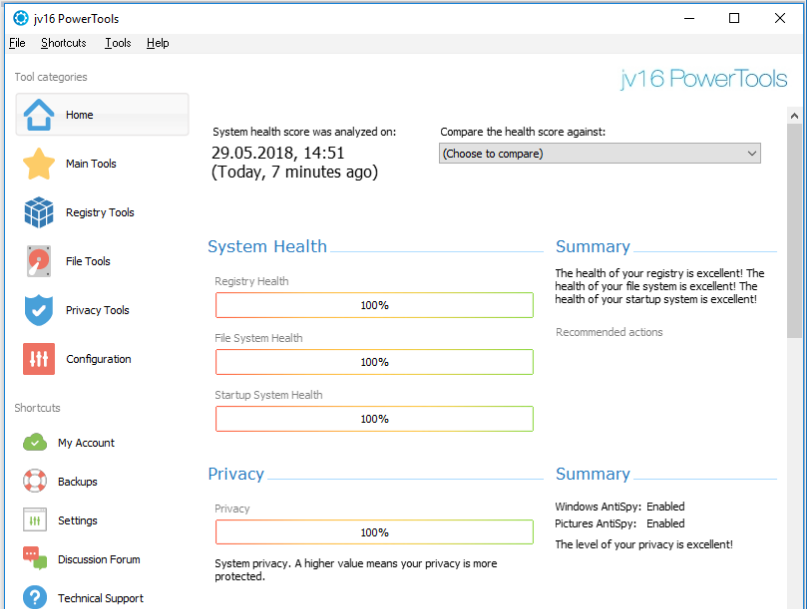Image resolution: width=807 pixels, height=609 pixels.
Task: Click the Registry Health progress bar
Action: 374,305
